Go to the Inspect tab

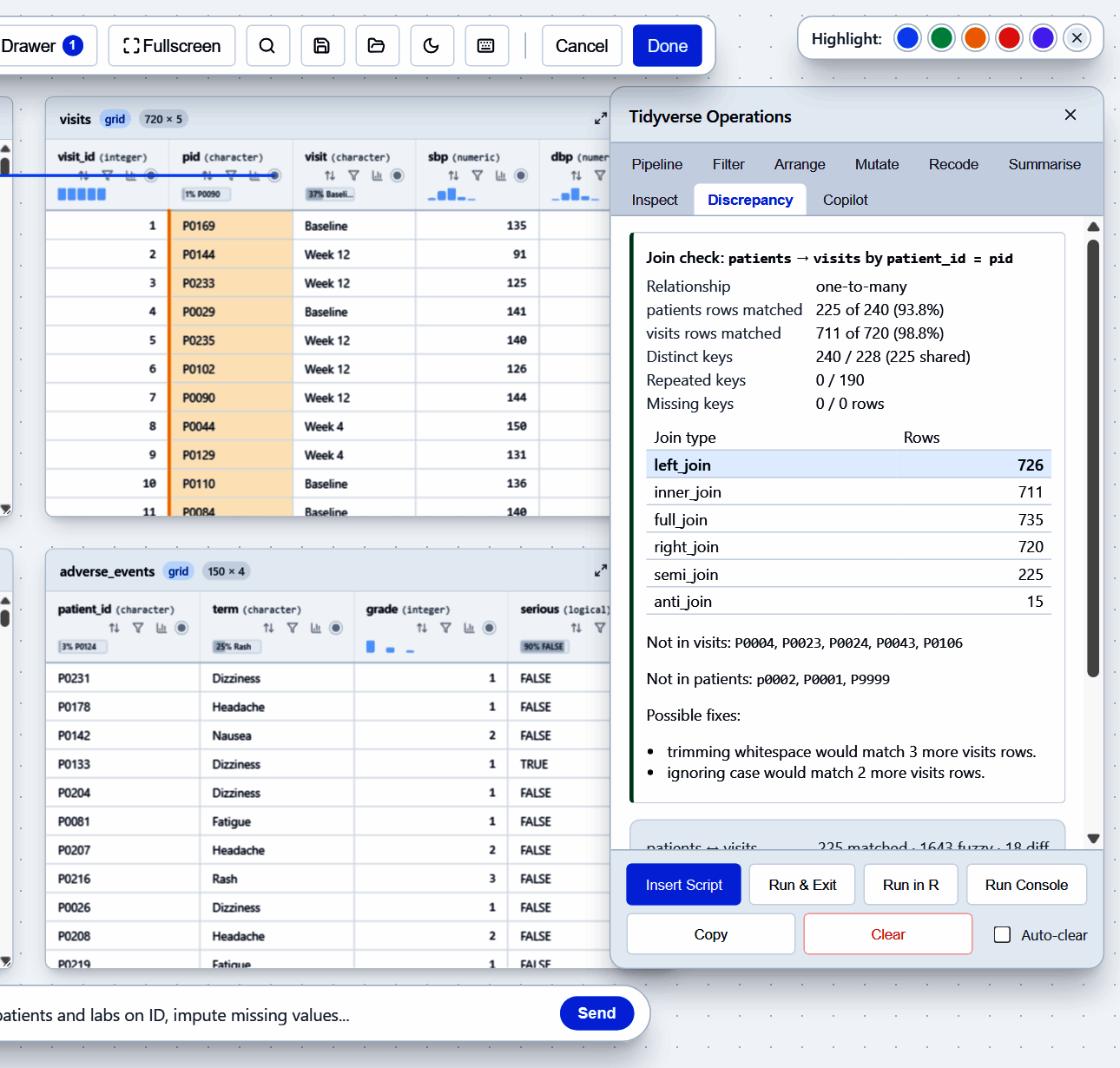pyautogui.click(x=655, y=200)
